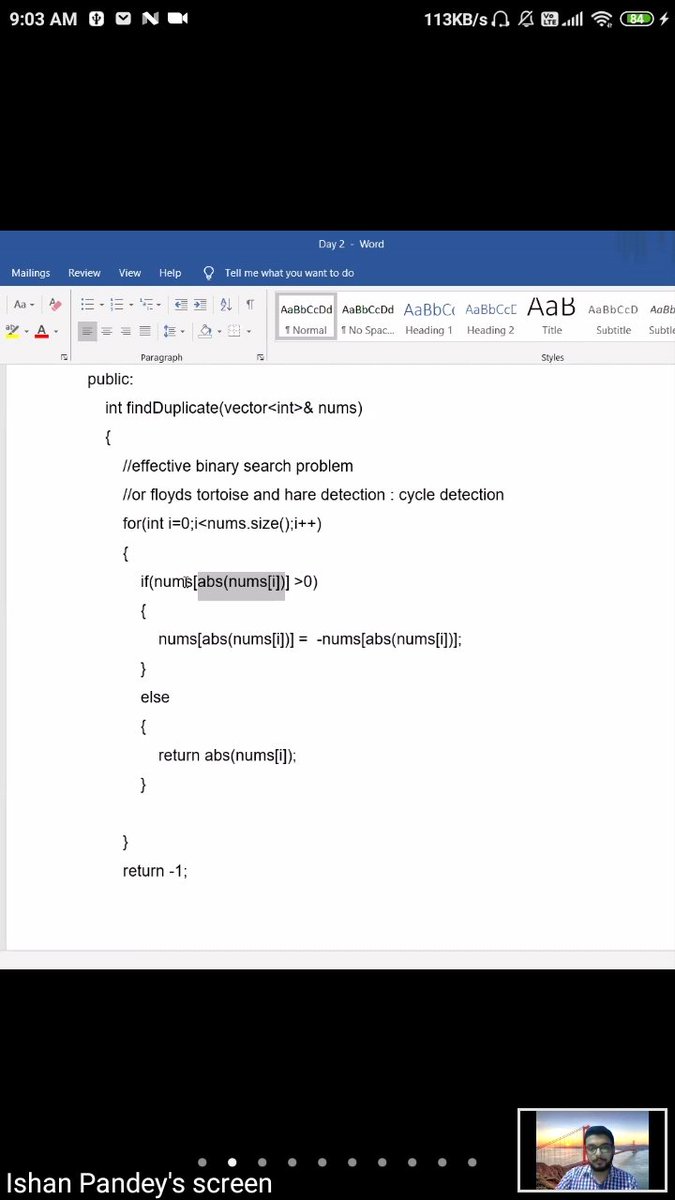Screen dimensions: 675x1200
Task: Tap the battery indicator in status bar
Action: pyautogui.click(x=637, y=19)
